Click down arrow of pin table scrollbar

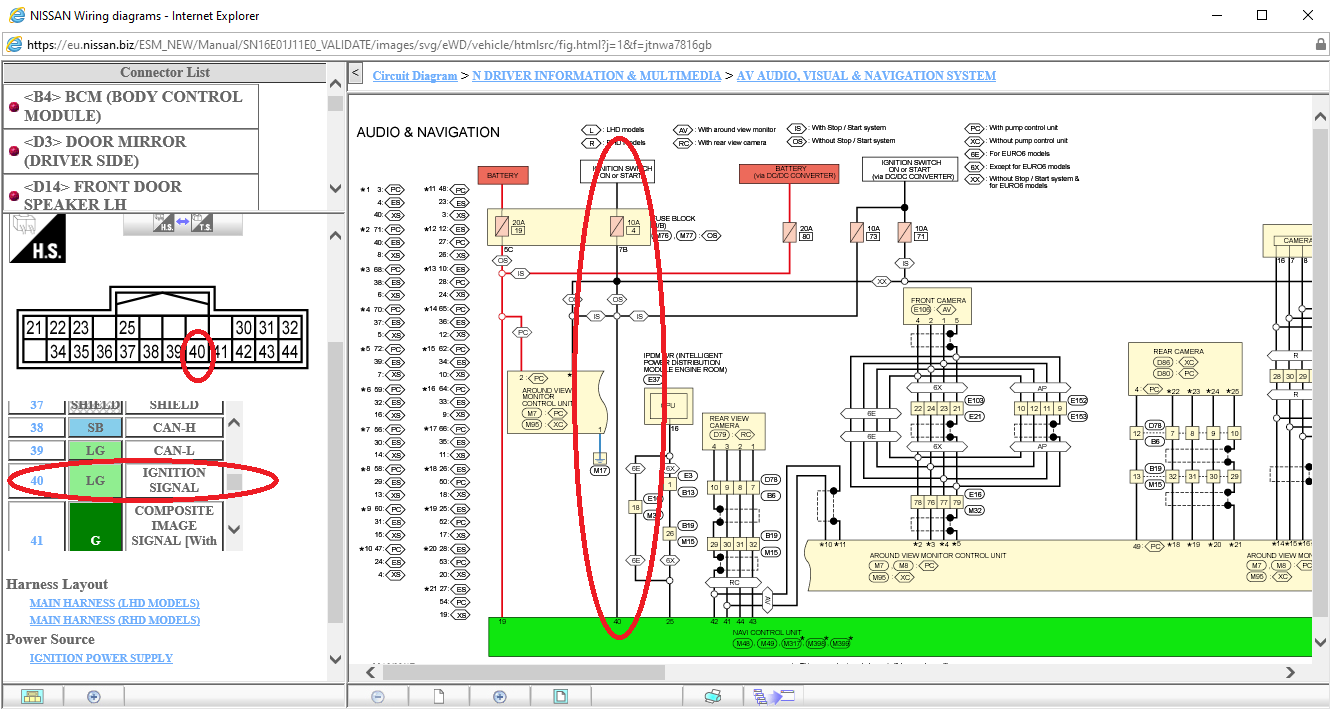tap(234, 529)
